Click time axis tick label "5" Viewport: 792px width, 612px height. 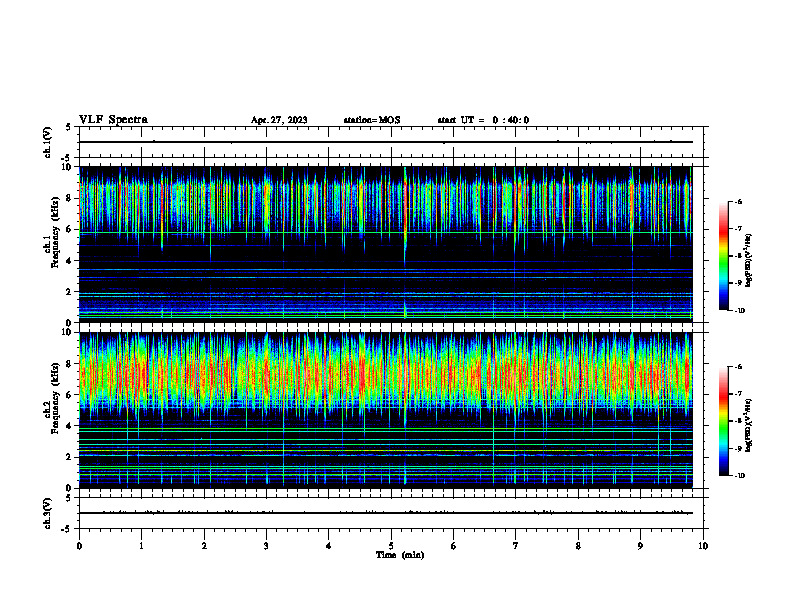click(391, 546)
